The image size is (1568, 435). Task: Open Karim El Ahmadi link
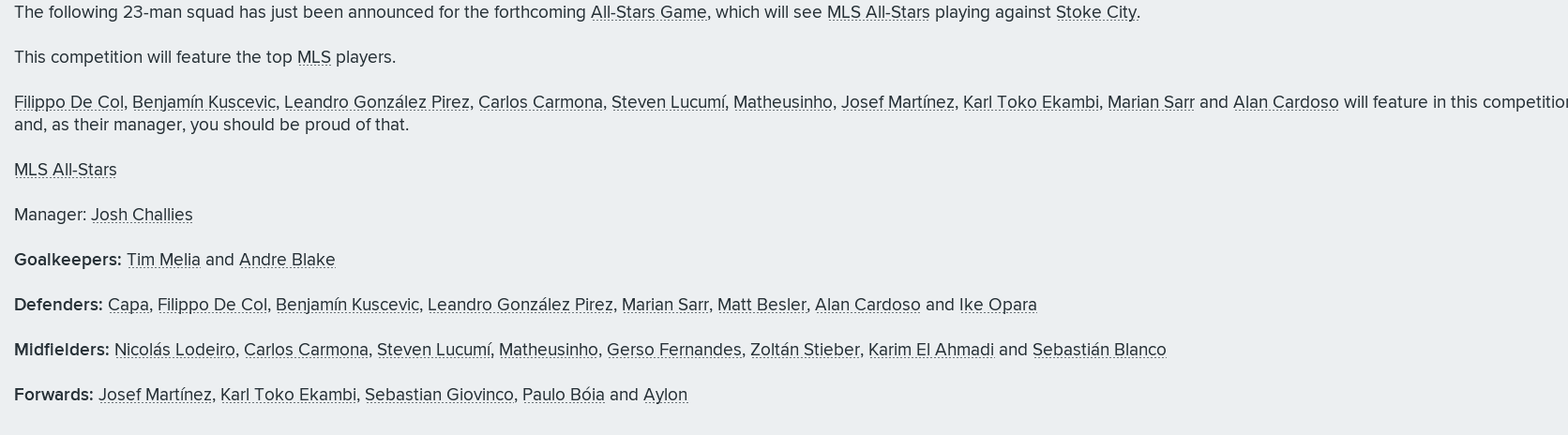click(x=931, y=350)
